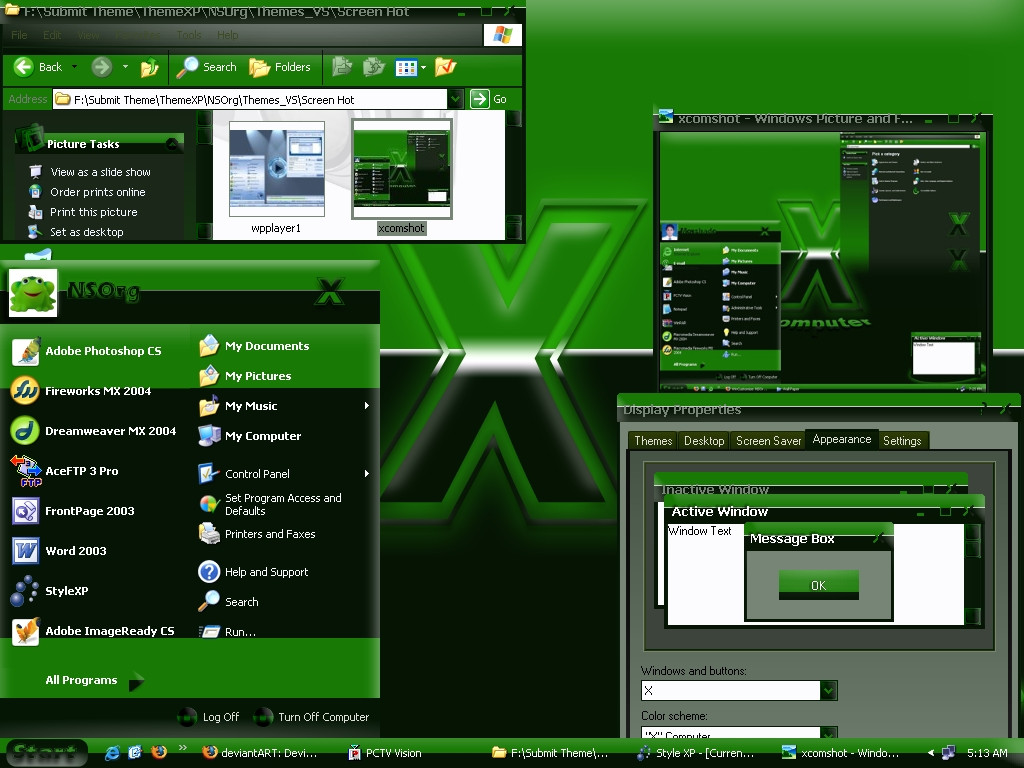Expand the quick launch chevron

click(x=182, y=748)
